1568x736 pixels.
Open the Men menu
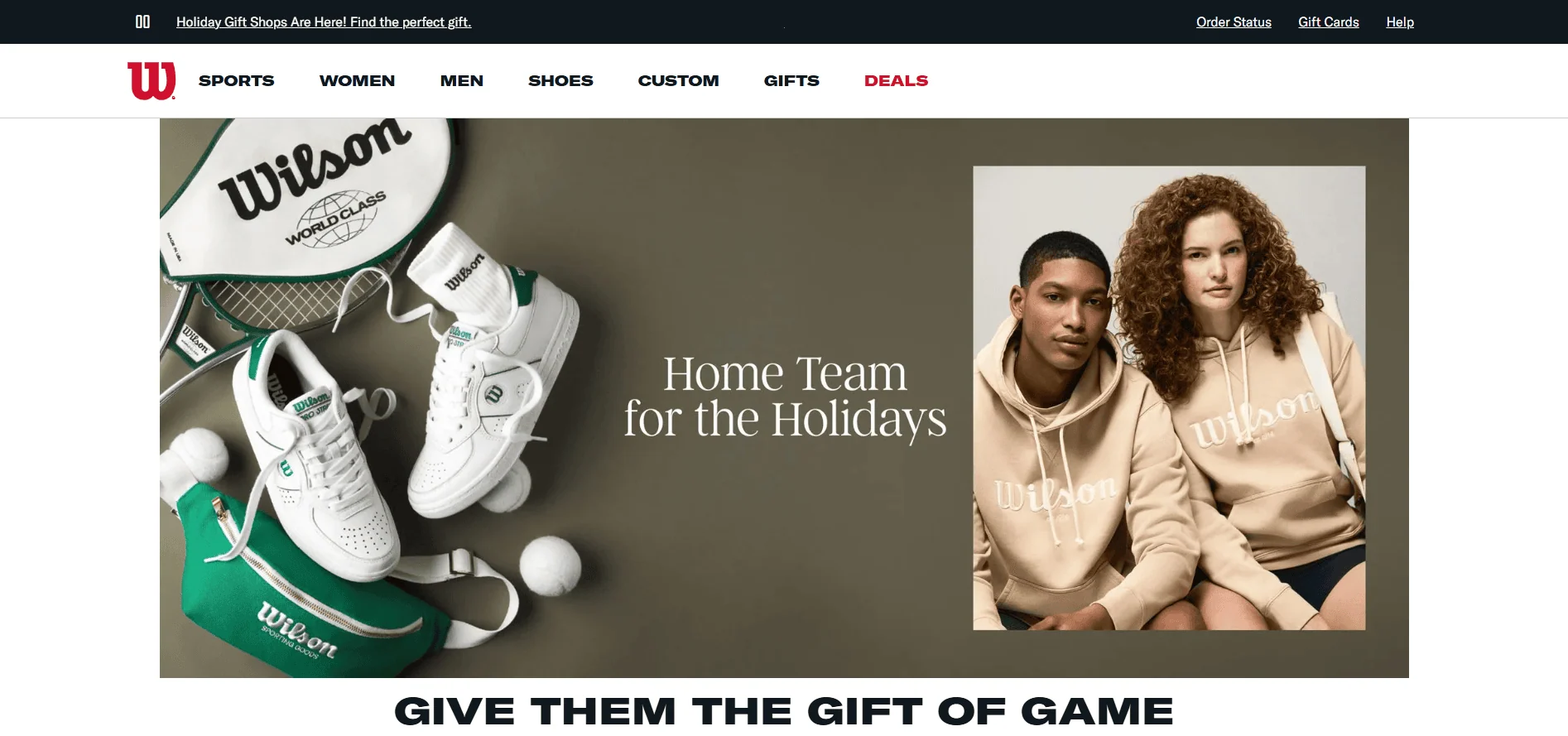click(462, 80)
